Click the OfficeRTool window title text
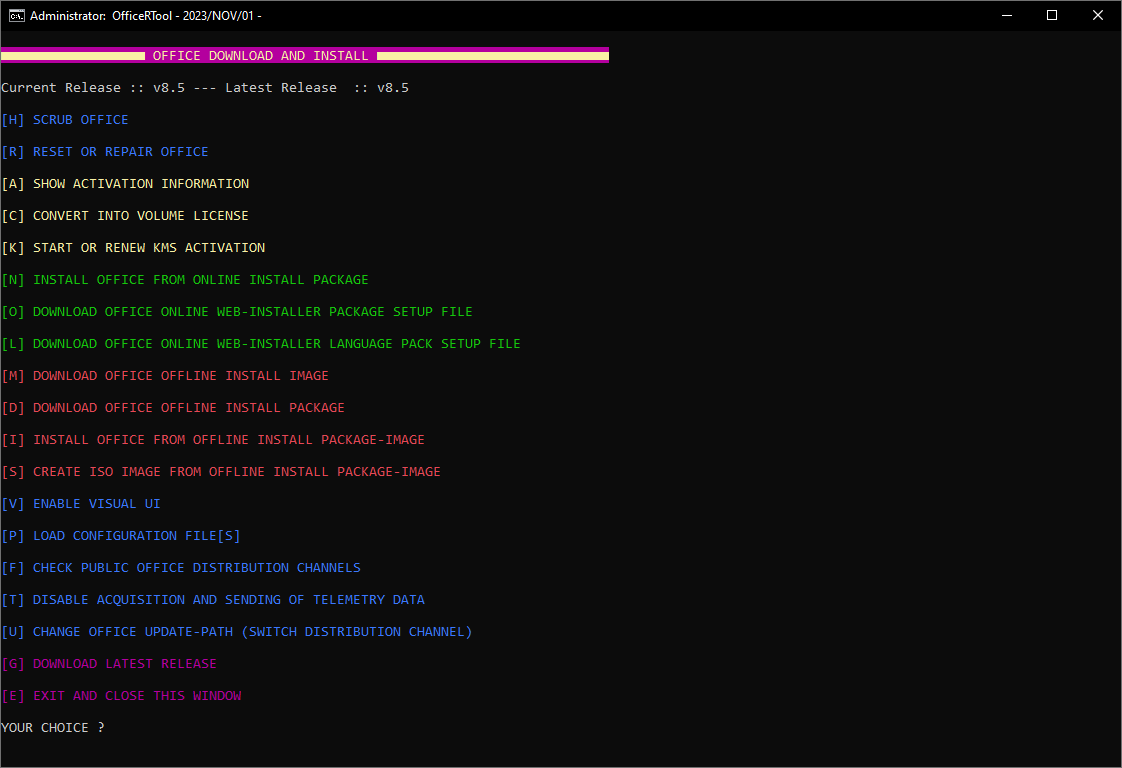The width and height of the screenshot is (1122, 768). pyautogui.click(x=146, y=16)
